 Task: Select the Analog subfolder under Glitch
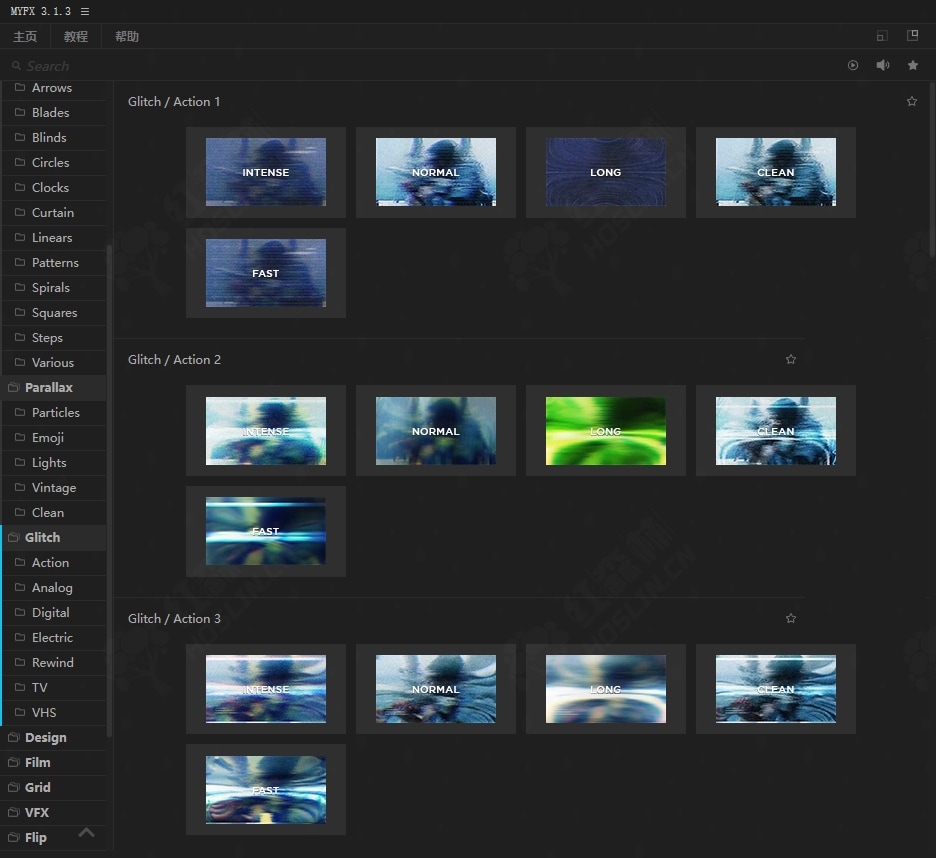(x=52, y=587)
